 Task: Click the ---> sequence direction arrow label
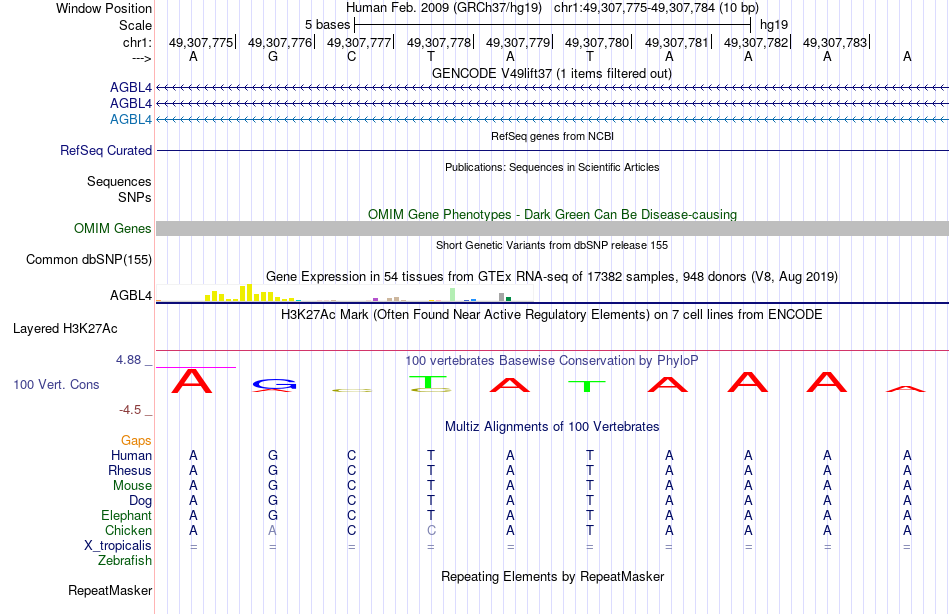(x=141, y=58)
